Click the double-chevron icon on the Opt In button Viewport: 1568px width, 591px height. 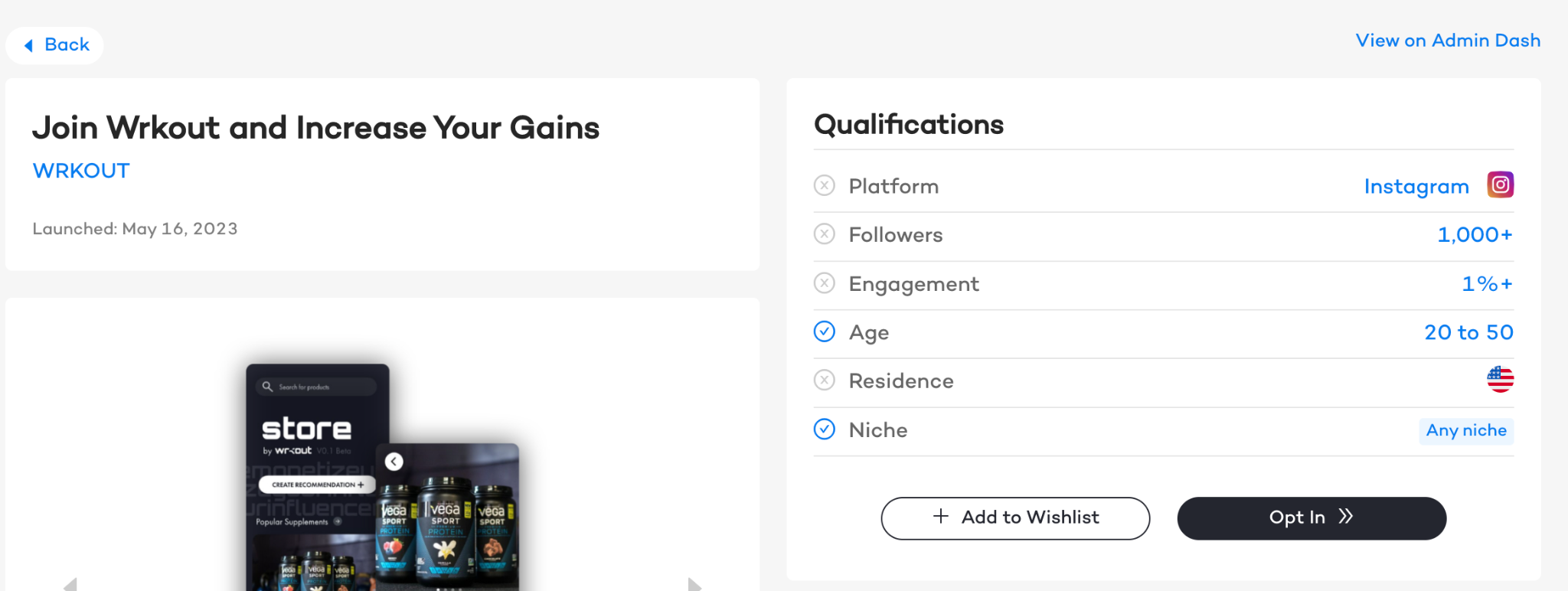point(1345,518)
